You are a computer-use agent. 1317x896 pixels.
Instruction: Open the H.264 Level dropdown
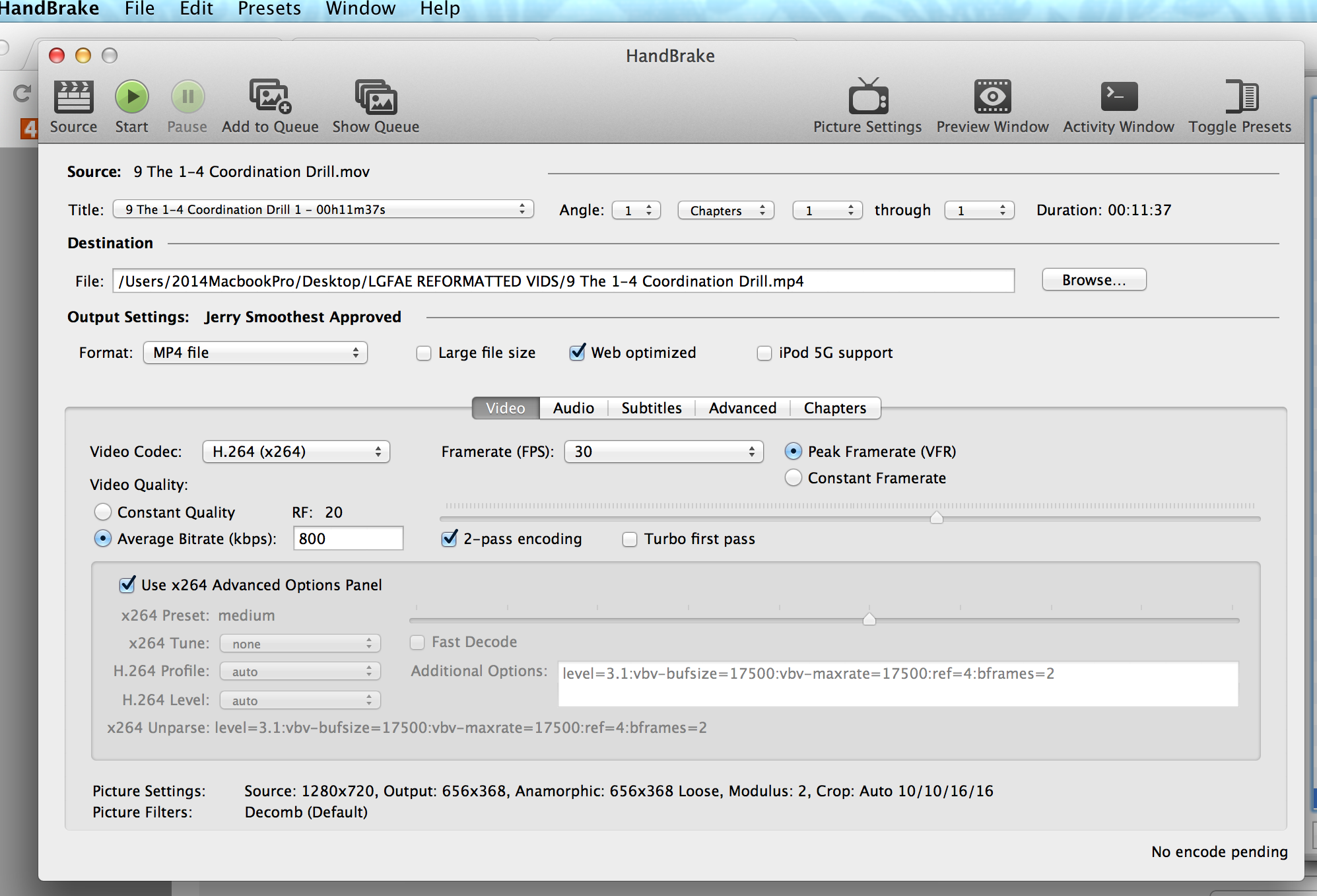click(x=300, y=701)
